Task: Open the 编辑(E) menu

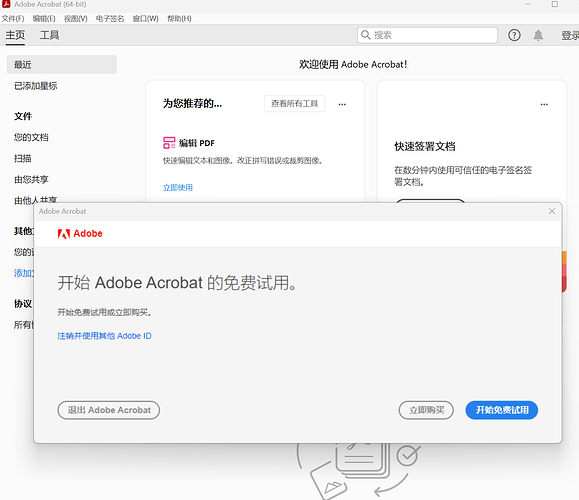Action: (x=44, y=18)
